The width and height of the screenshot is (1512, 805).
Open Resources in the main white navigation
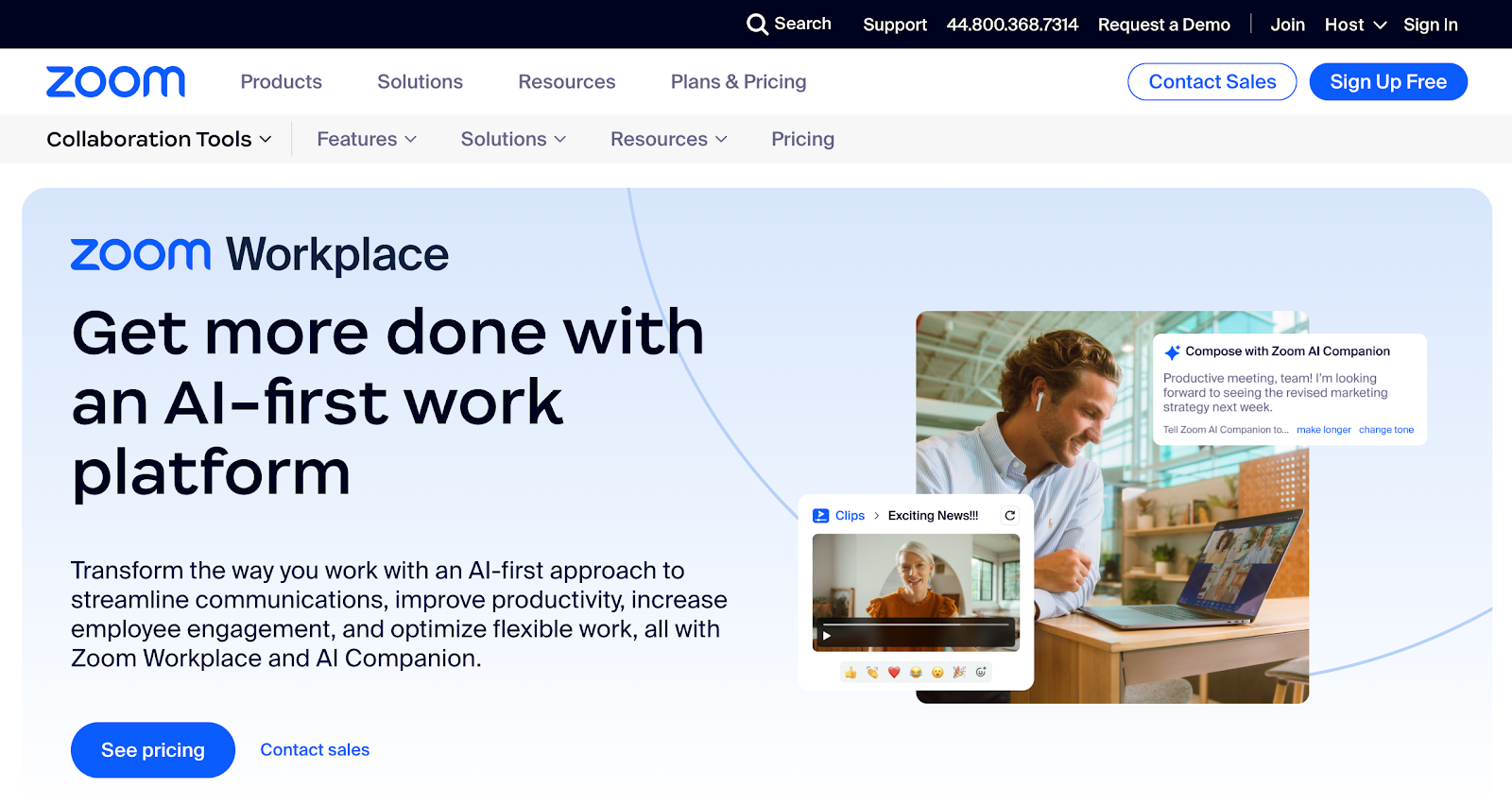[566, 81]
